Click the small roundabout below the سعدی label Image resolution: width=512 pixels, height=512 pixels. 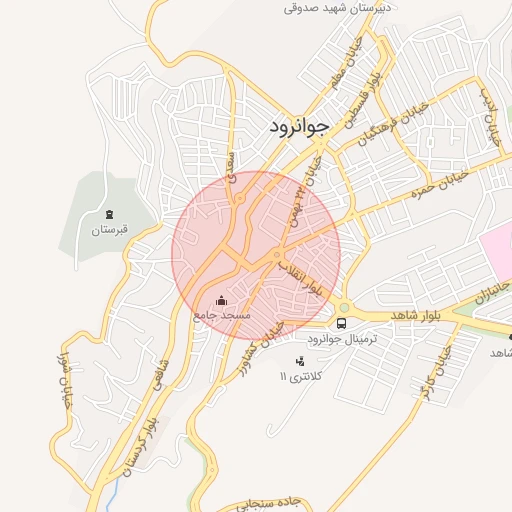240,199
